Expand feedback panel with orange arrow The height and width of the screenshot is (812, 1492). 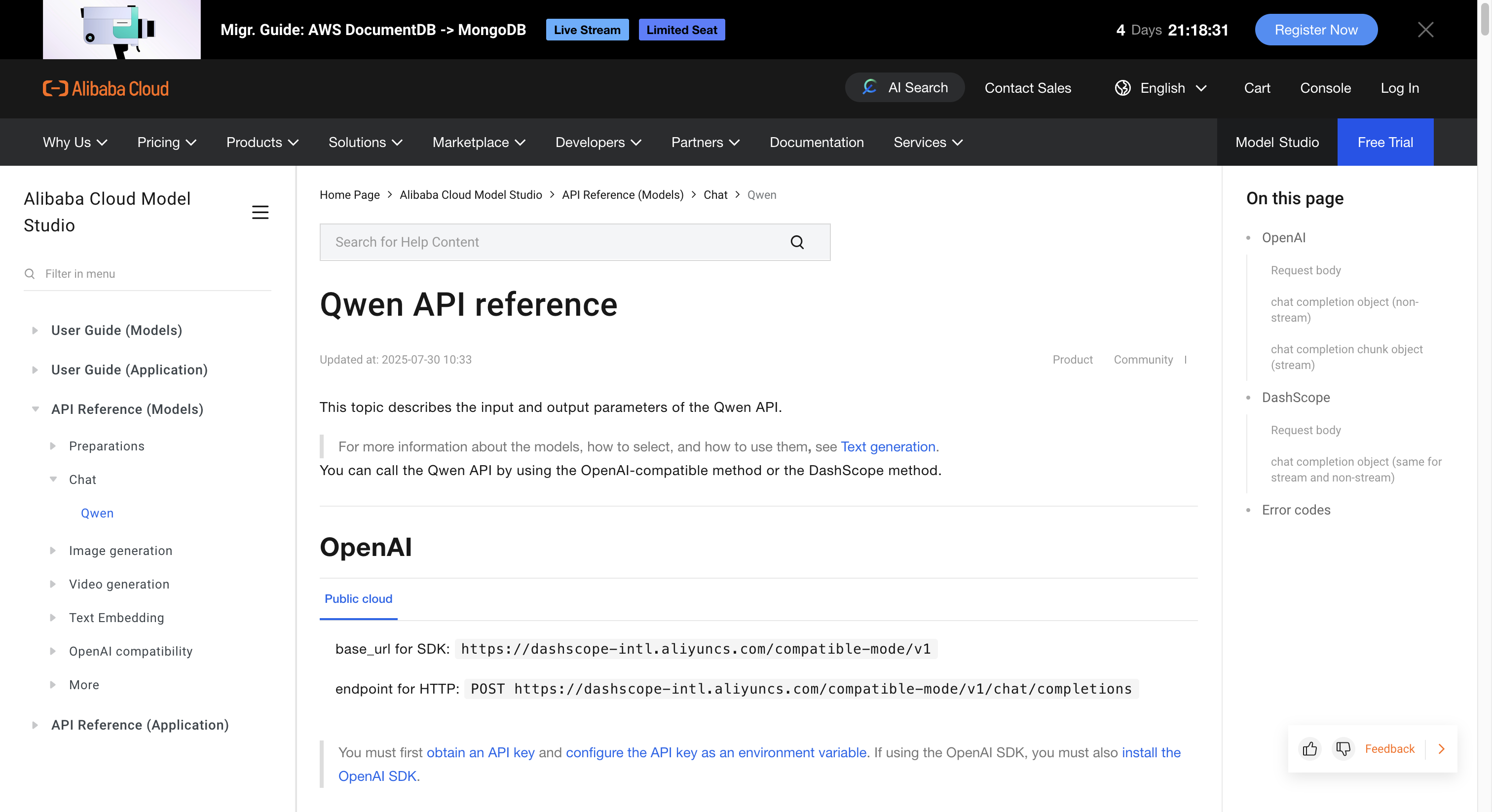(1441, 749)
